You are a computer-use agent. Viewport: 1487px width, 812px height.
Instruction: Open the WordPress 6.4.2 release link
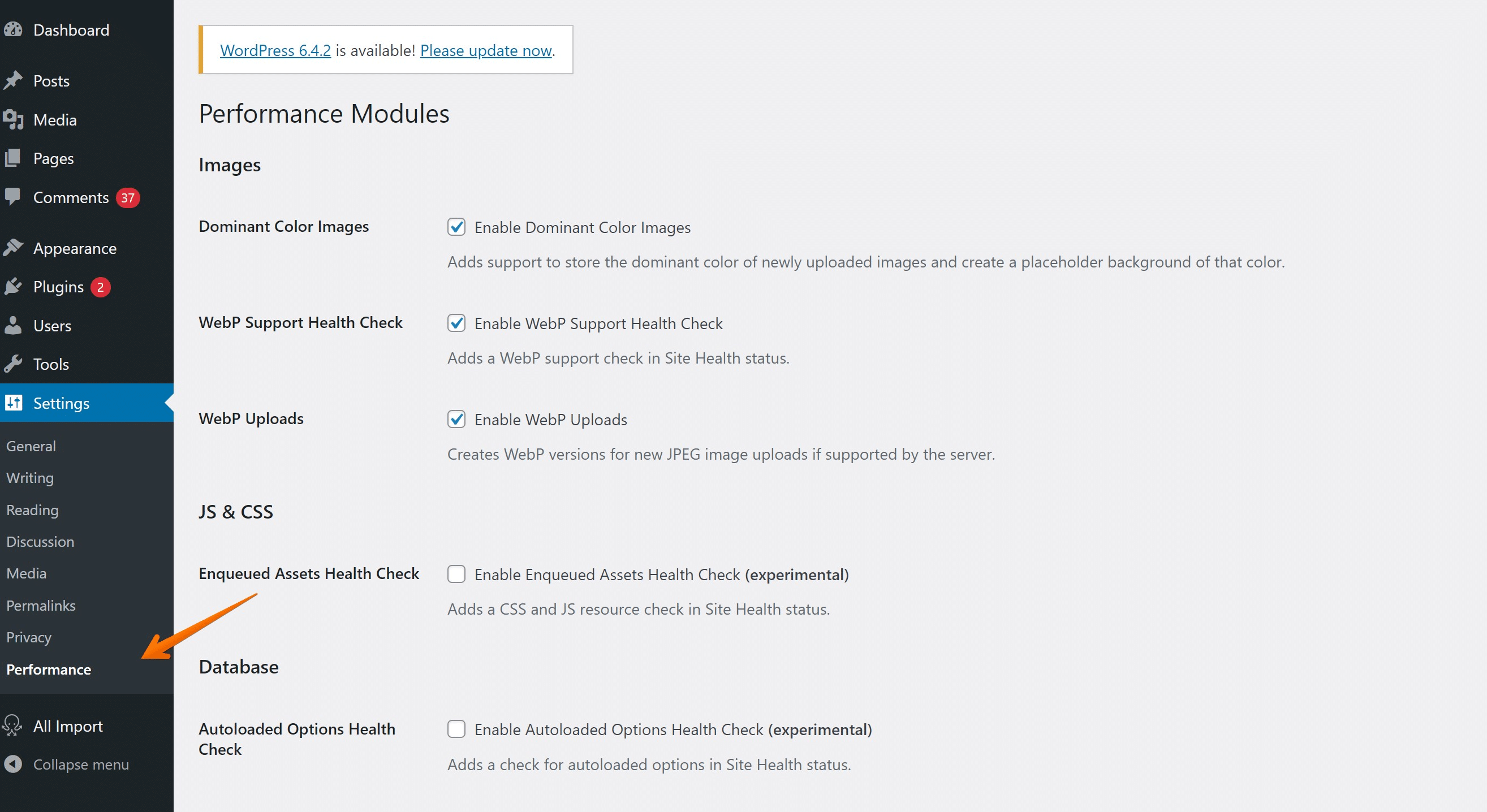pyautogui.click(x=275, y=50)
